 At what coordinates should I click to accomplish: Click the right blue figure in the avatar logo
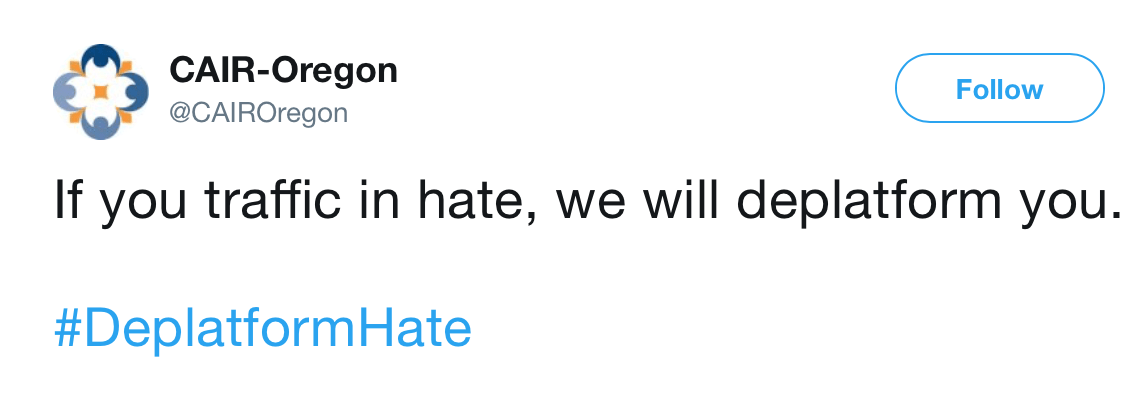click(x=134, y=92)
